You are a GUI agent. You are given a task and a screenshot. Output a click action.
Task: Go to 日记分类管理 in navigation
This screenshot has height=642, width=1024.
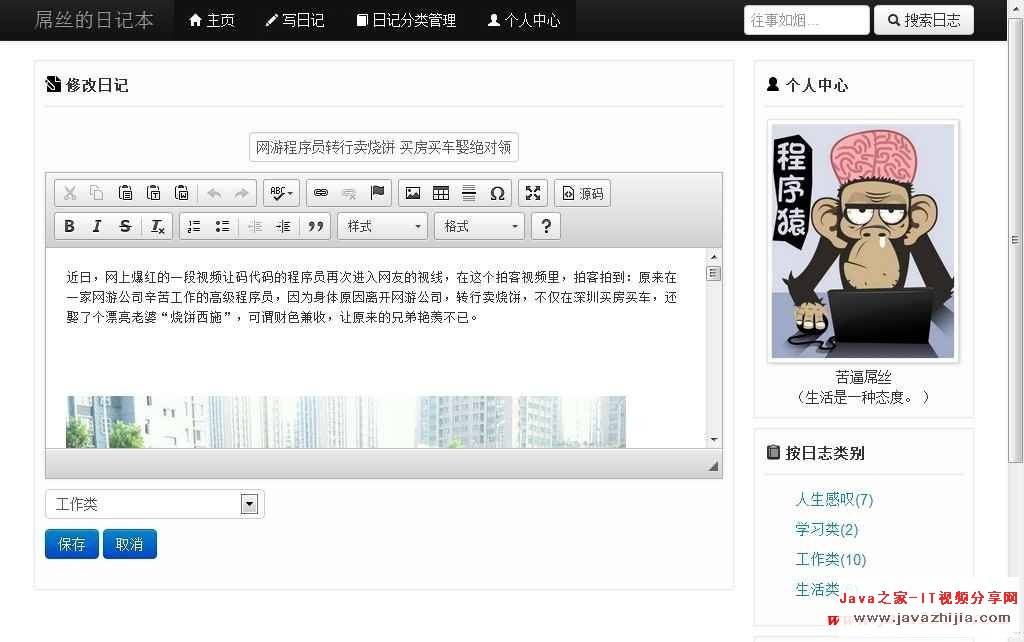pyautogui.click(x=406, y=20)
